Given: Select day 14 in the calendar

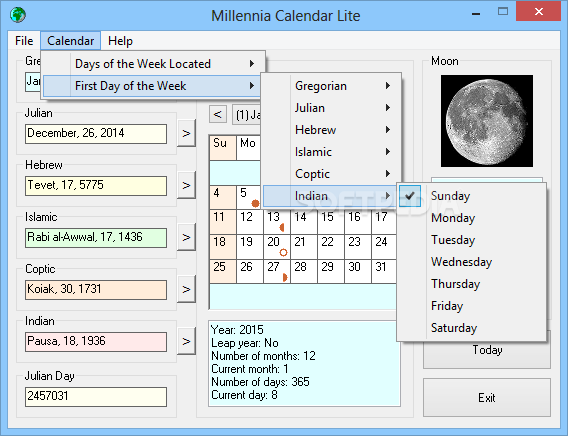Looking at the screenshot, I should click(304, 222).
